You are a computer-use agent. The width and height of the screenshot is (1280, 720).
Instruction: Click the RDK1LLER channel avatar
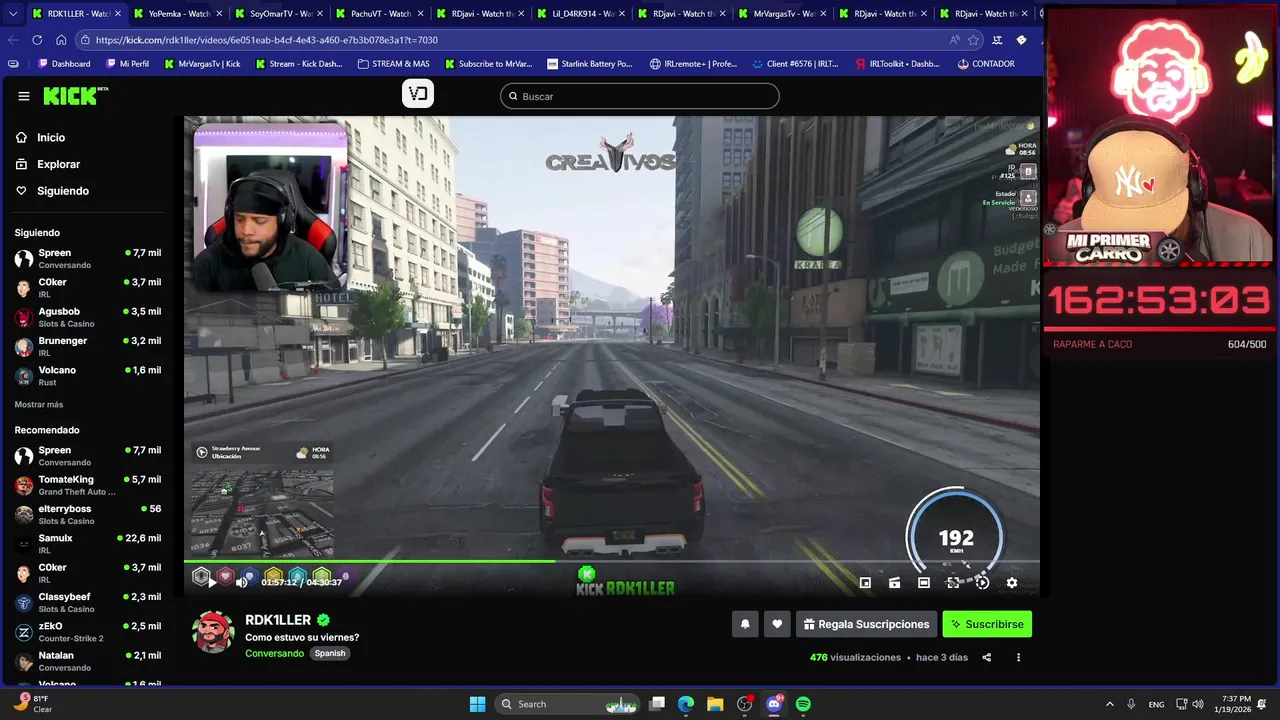(213, 632)
